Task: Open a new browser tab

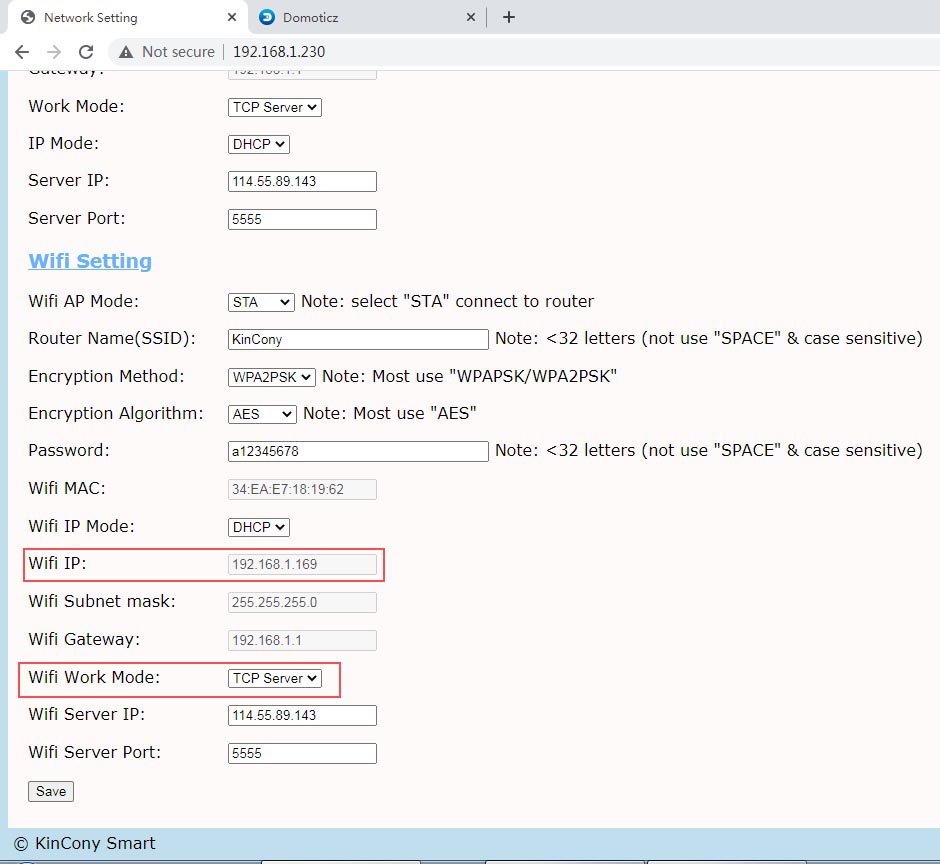Action: point(508,17)
